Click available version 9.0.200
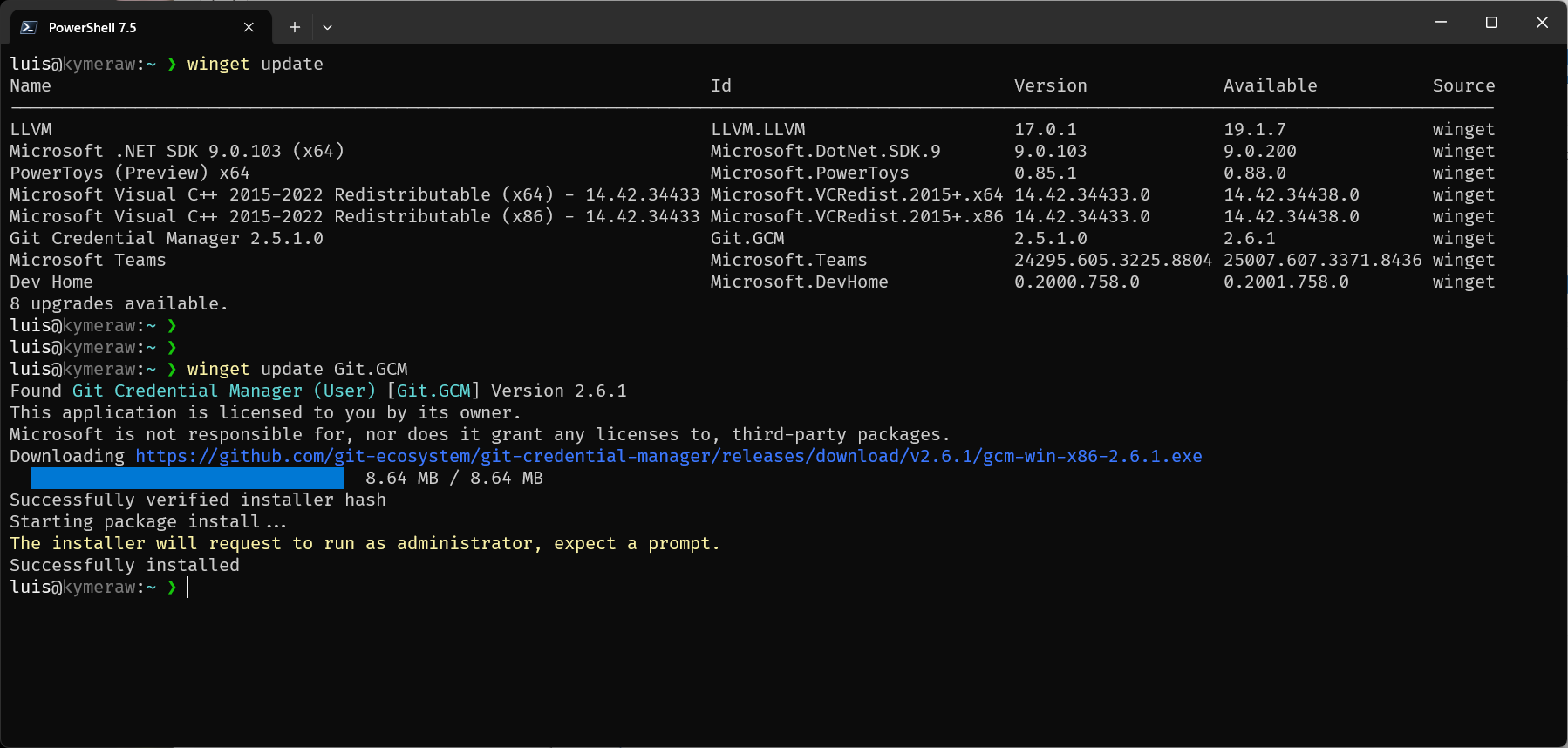Viewport: 1568px width, 748px height. pos(1260,151)
